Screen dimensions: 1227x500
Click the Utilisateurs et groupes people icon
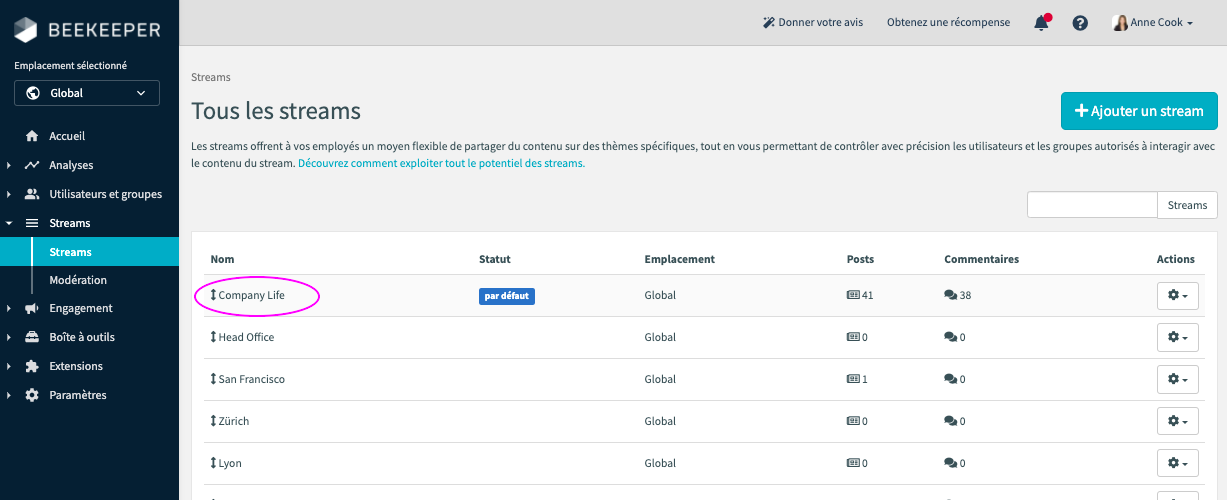[32, 194]
